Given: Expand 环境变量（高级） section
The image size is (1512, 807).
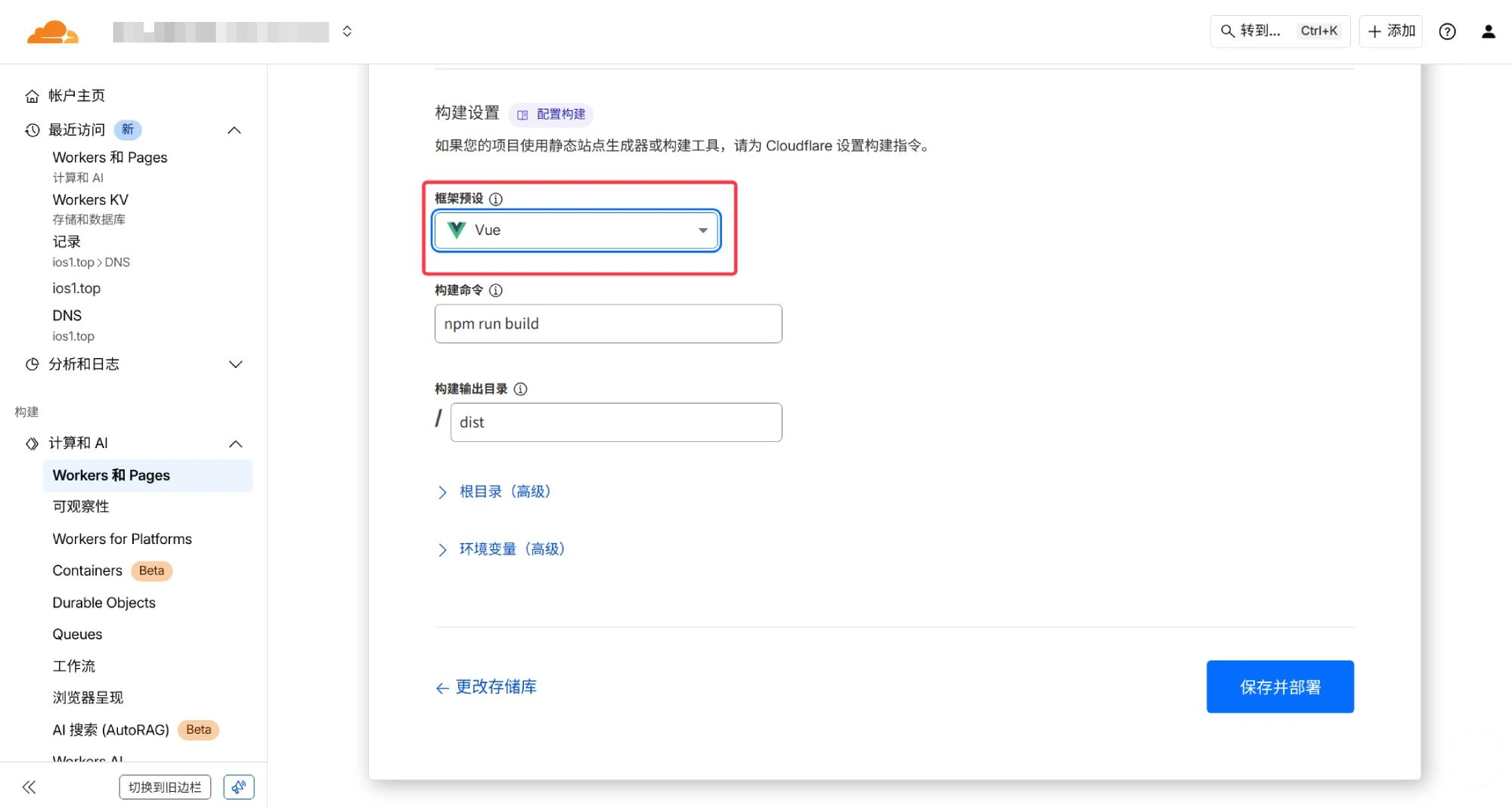Looking at the screenshot, I should pos(511,549).
